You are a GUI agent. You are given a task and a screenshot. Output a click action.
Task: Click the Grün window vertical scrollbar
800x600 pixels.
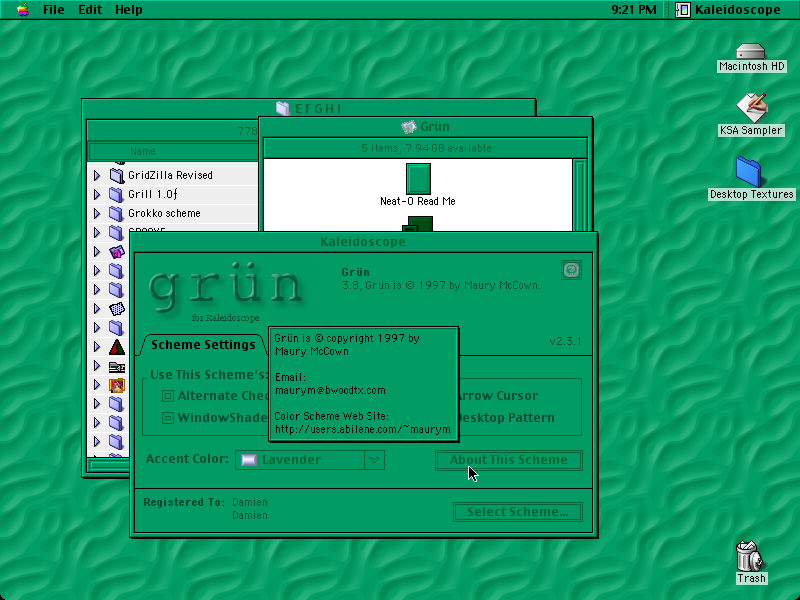tap(580, 196)
